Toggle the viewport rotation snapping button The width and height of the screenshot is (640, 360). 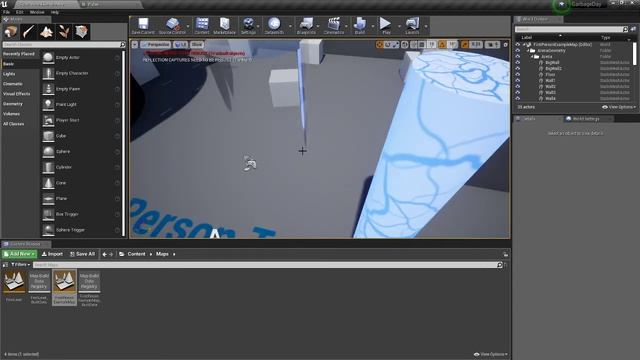click(x=442, y=44)
